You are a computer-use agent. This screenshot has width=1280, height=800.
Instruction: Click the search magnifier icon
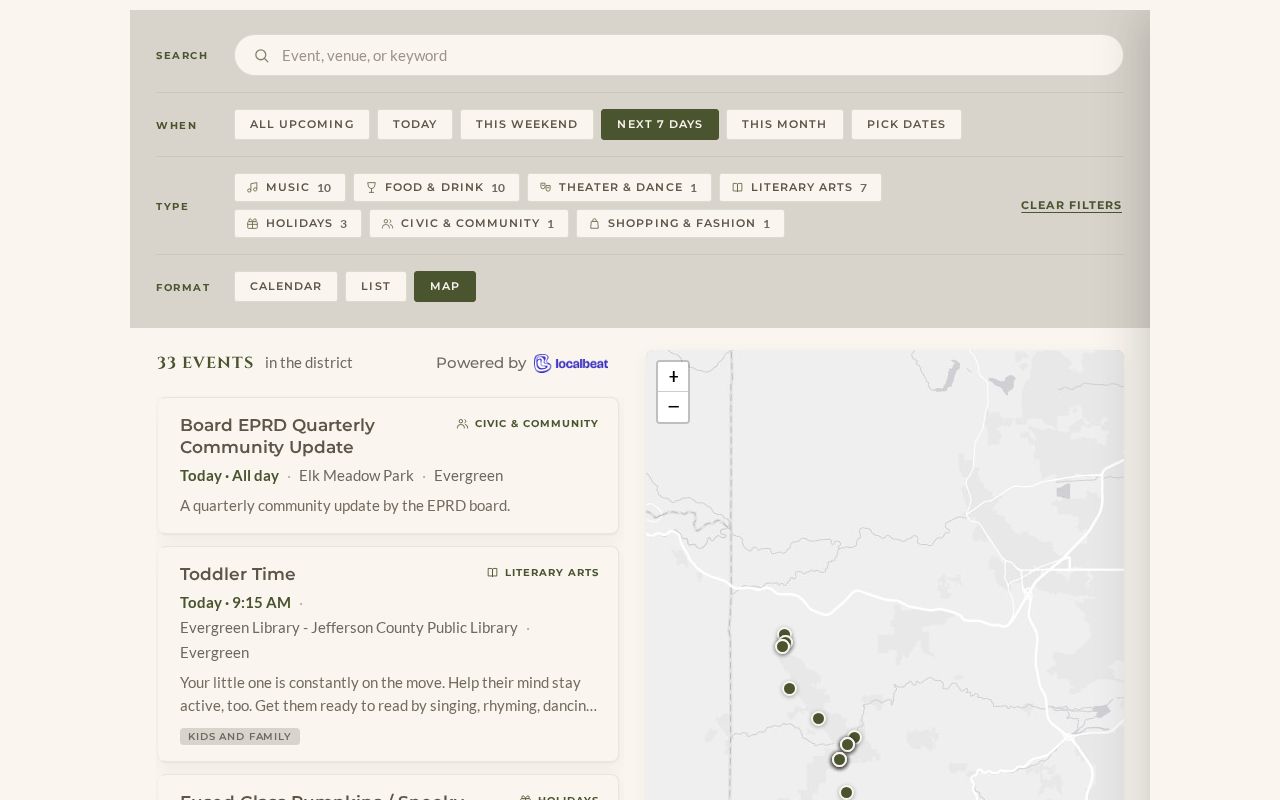(x=262, y=56)
